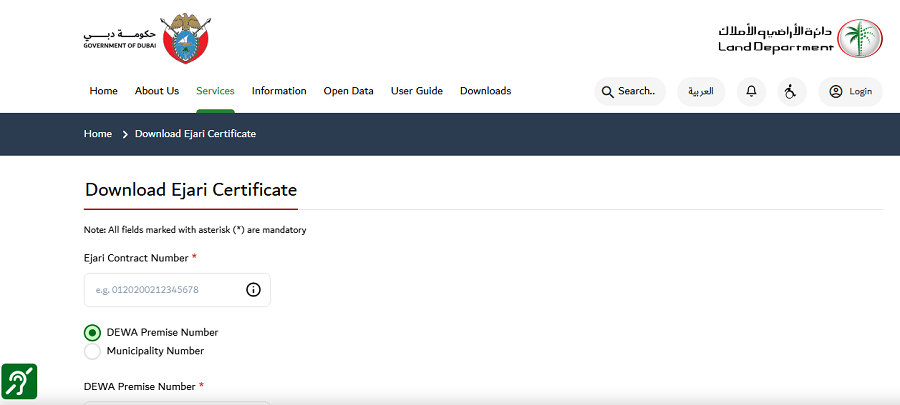The width and height of the screenshot is (900, 405).
Task: Select Municipality Number radio option
Action: point(93,351)
